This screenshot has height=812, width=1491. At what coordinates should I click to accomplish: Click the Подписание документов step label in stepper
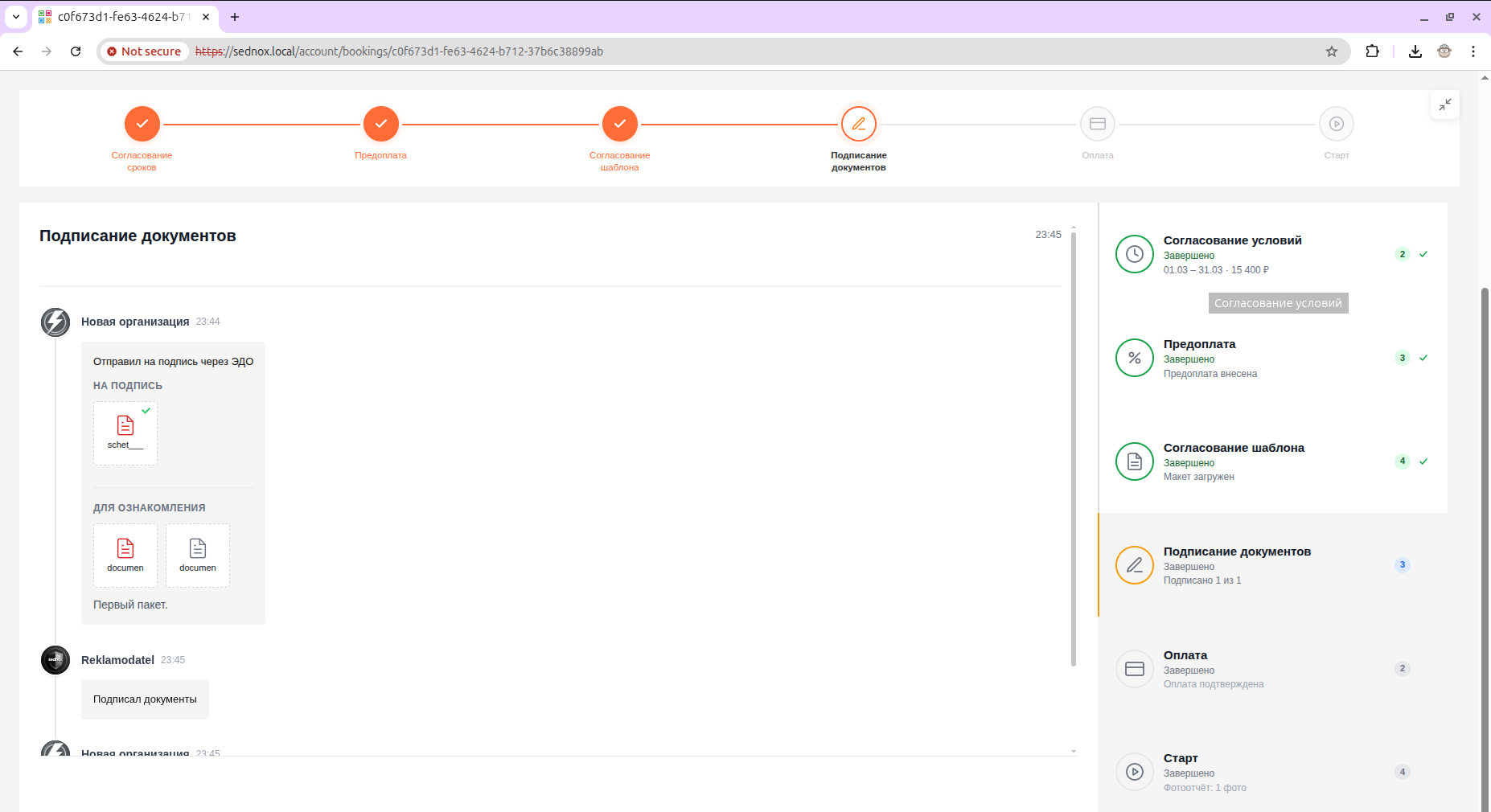(858, 162)
